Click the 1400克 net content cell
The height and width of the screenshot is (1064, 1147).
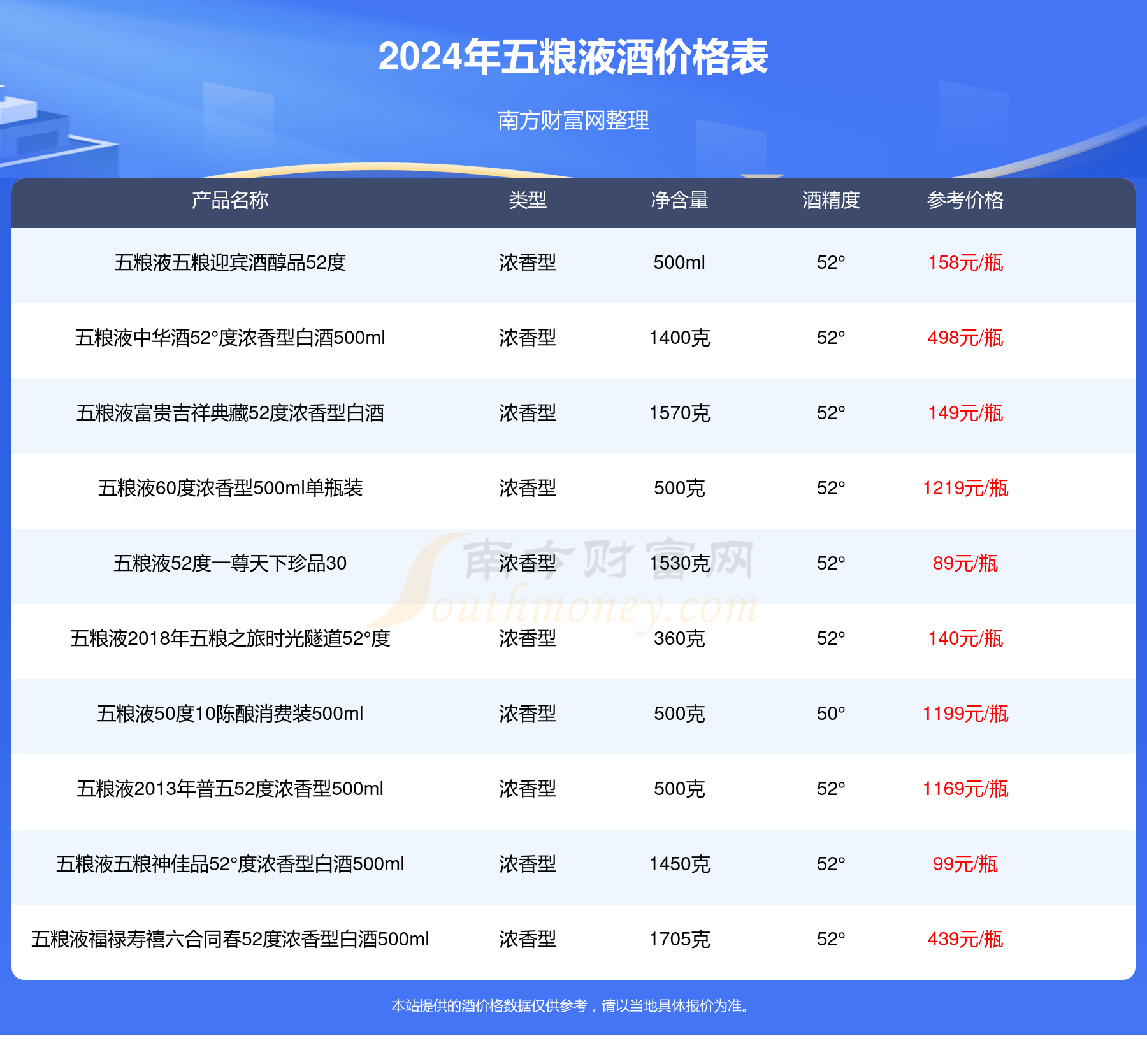(679, 338)
